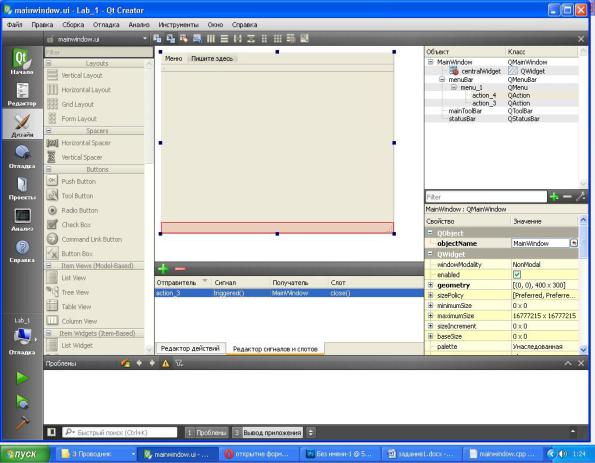The height and width of the screenshot is (463, 595).
Task: Toggle the enabled property checkbox
Action: (517, 274)
